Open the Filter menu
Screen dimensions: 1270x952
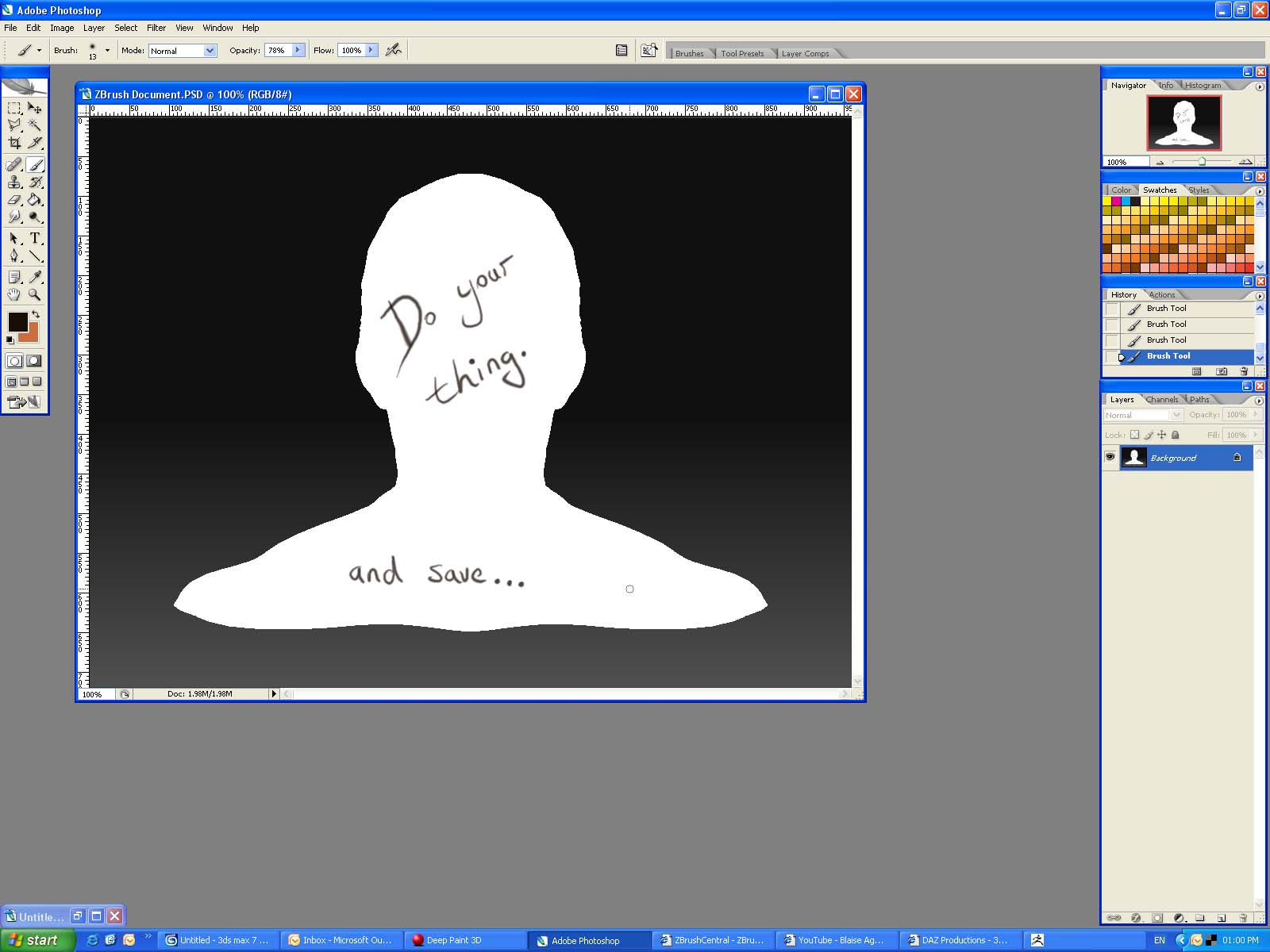[156, 28]
